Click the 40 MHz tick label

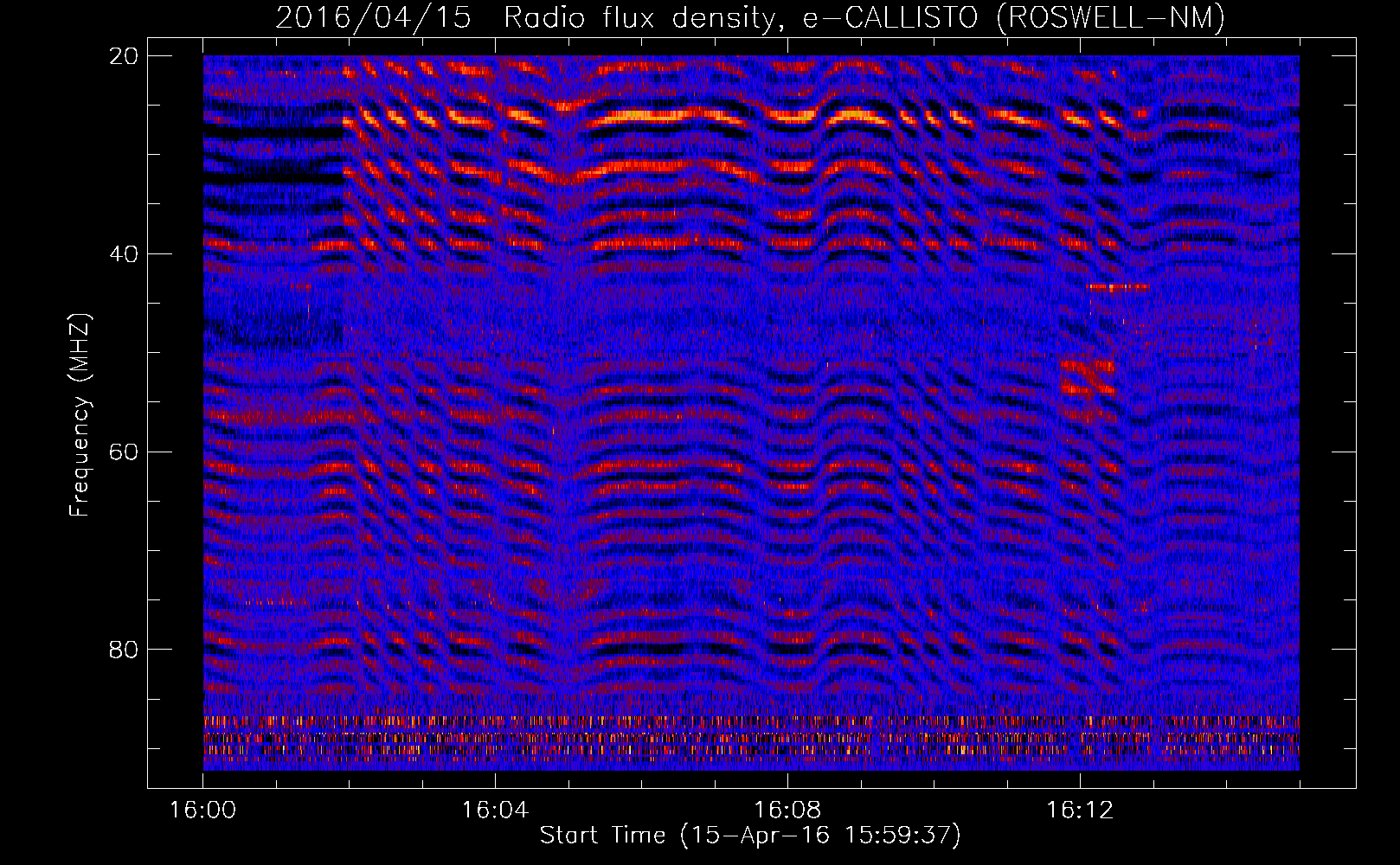click(x=125, y=254)
